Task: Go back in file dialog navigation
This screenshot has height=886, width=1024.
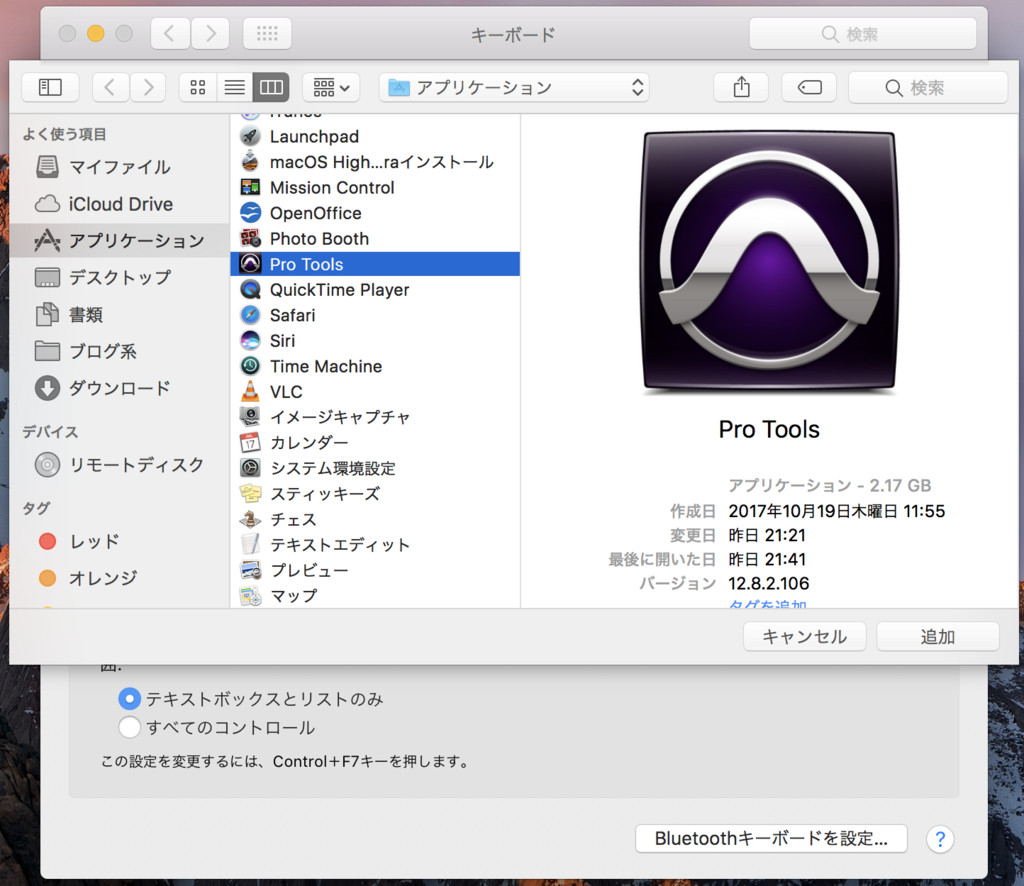Action: click(x=110, y=87)
